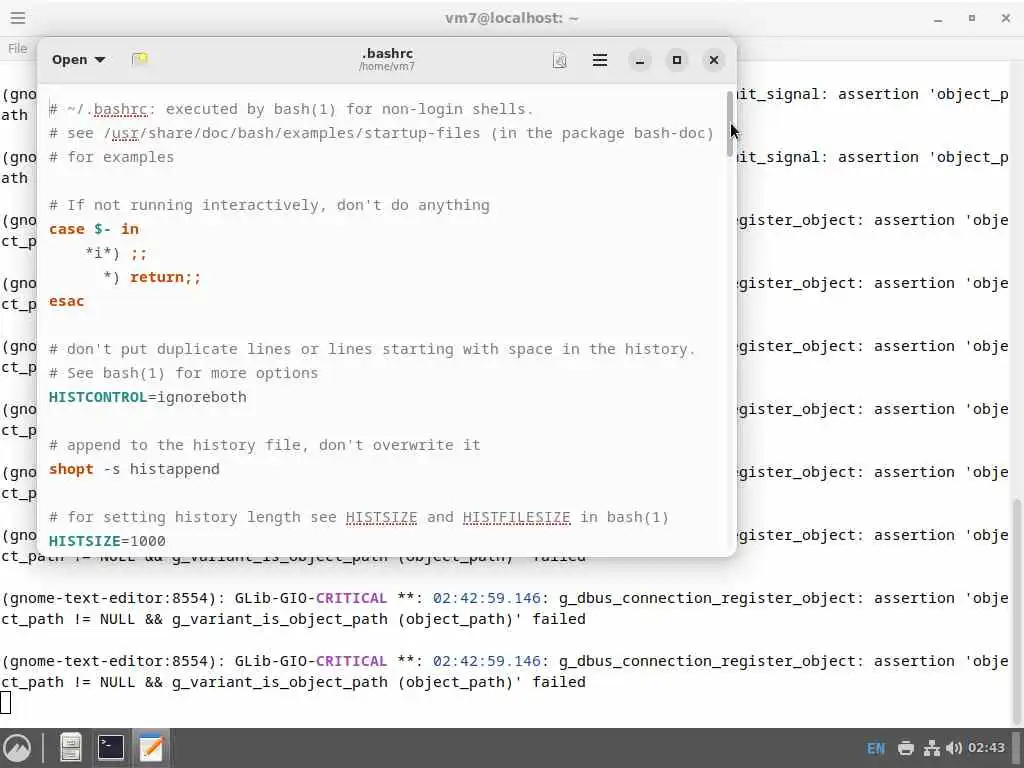Click the '/usr/share/doc/bash/examples' comment line
Viewport: 1024px width, 768px height.
click(x=381, y=133)
